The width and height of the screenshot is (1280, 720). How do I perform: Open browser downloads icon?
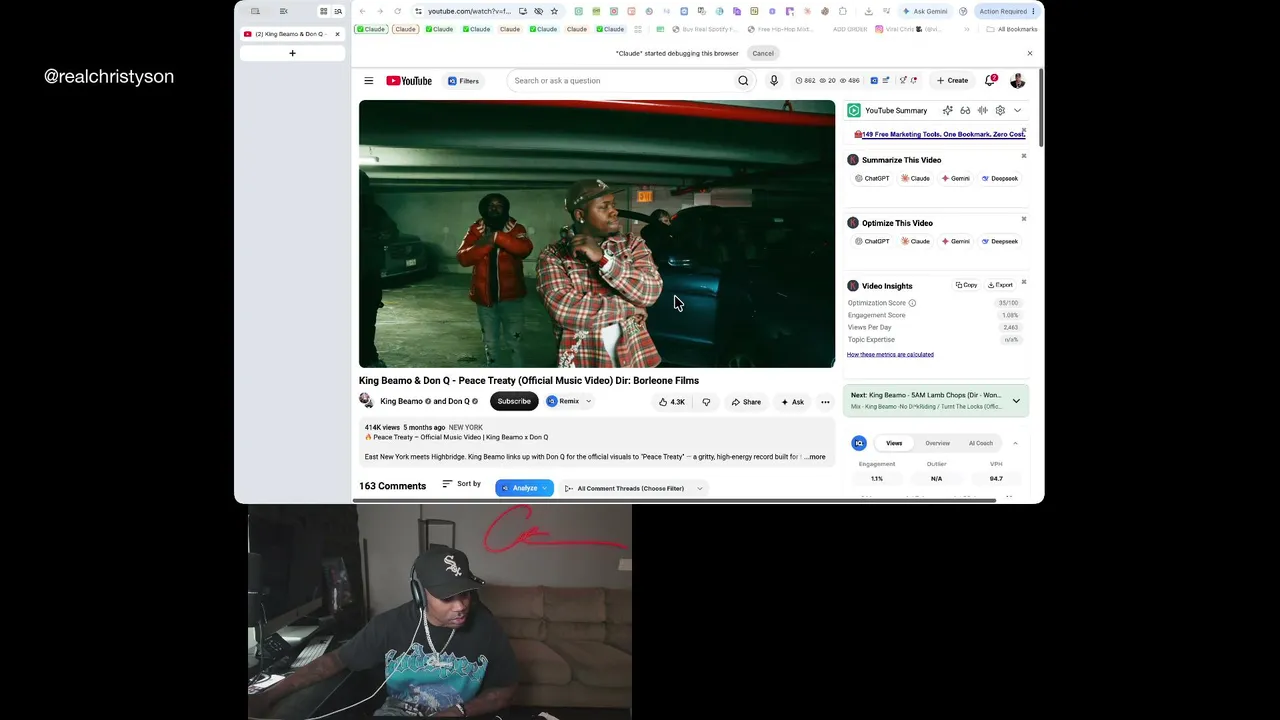(868, 11)
